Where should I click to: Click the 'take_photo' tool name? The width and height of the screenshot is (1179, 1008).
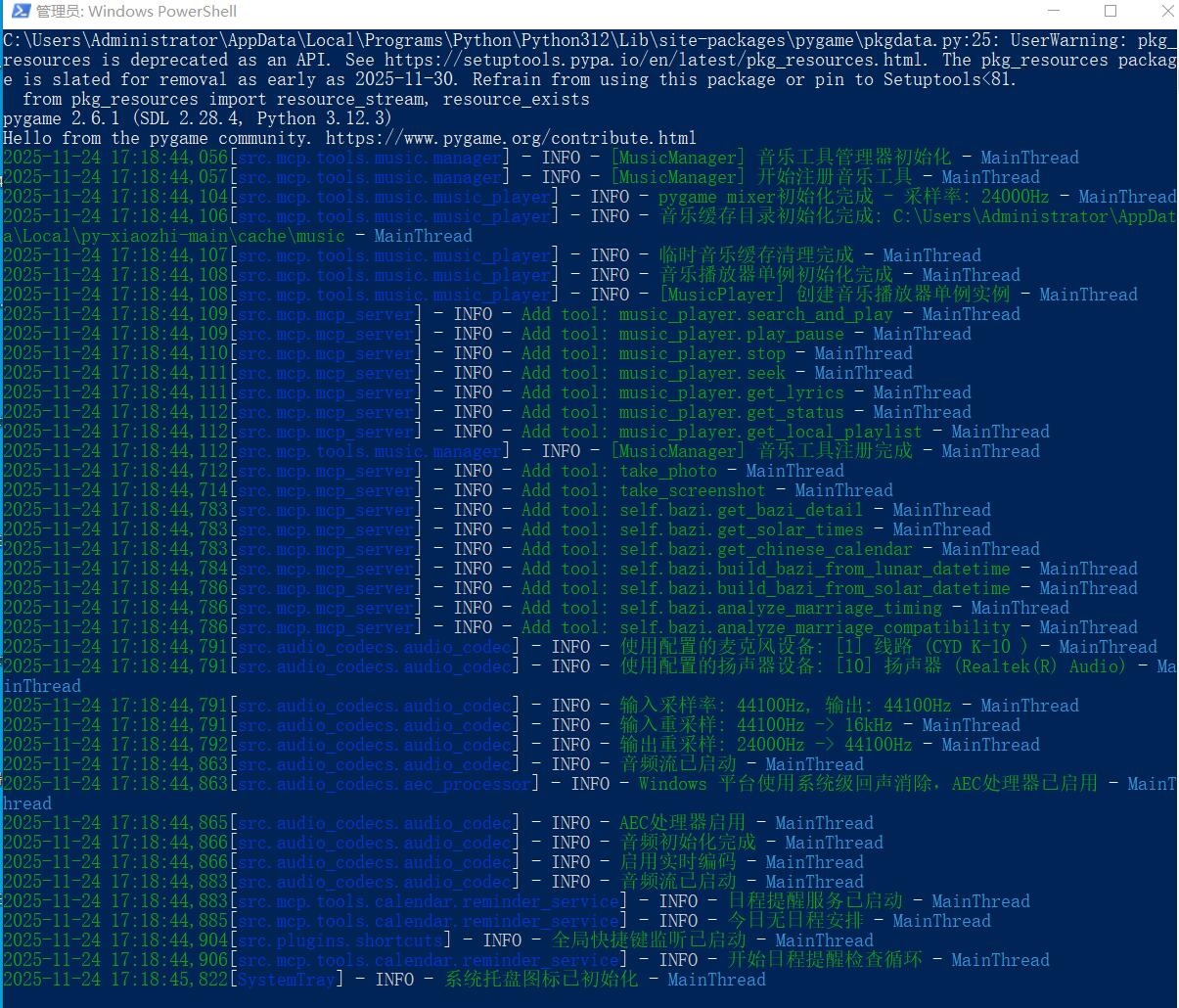[x=667, y=471]
